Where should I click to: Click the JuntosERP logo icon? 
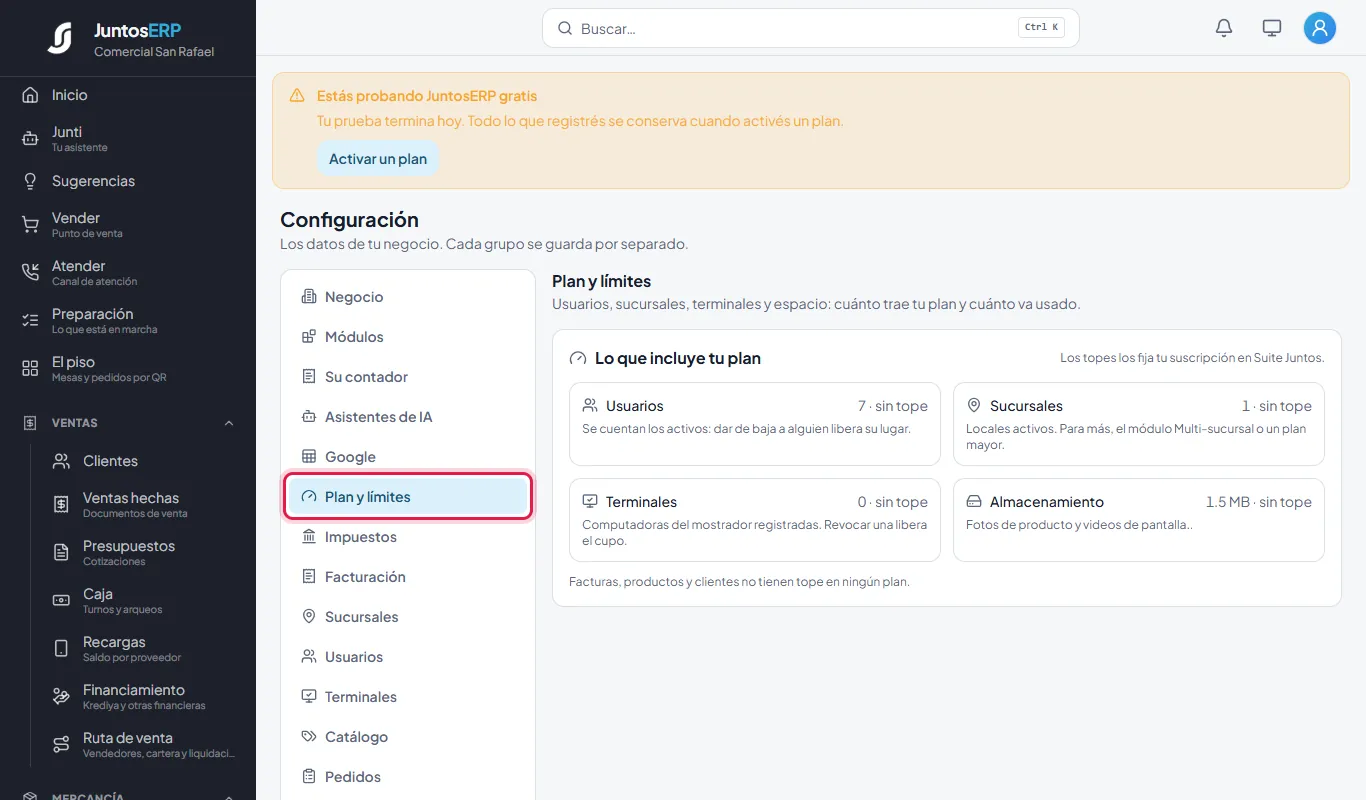60,38
